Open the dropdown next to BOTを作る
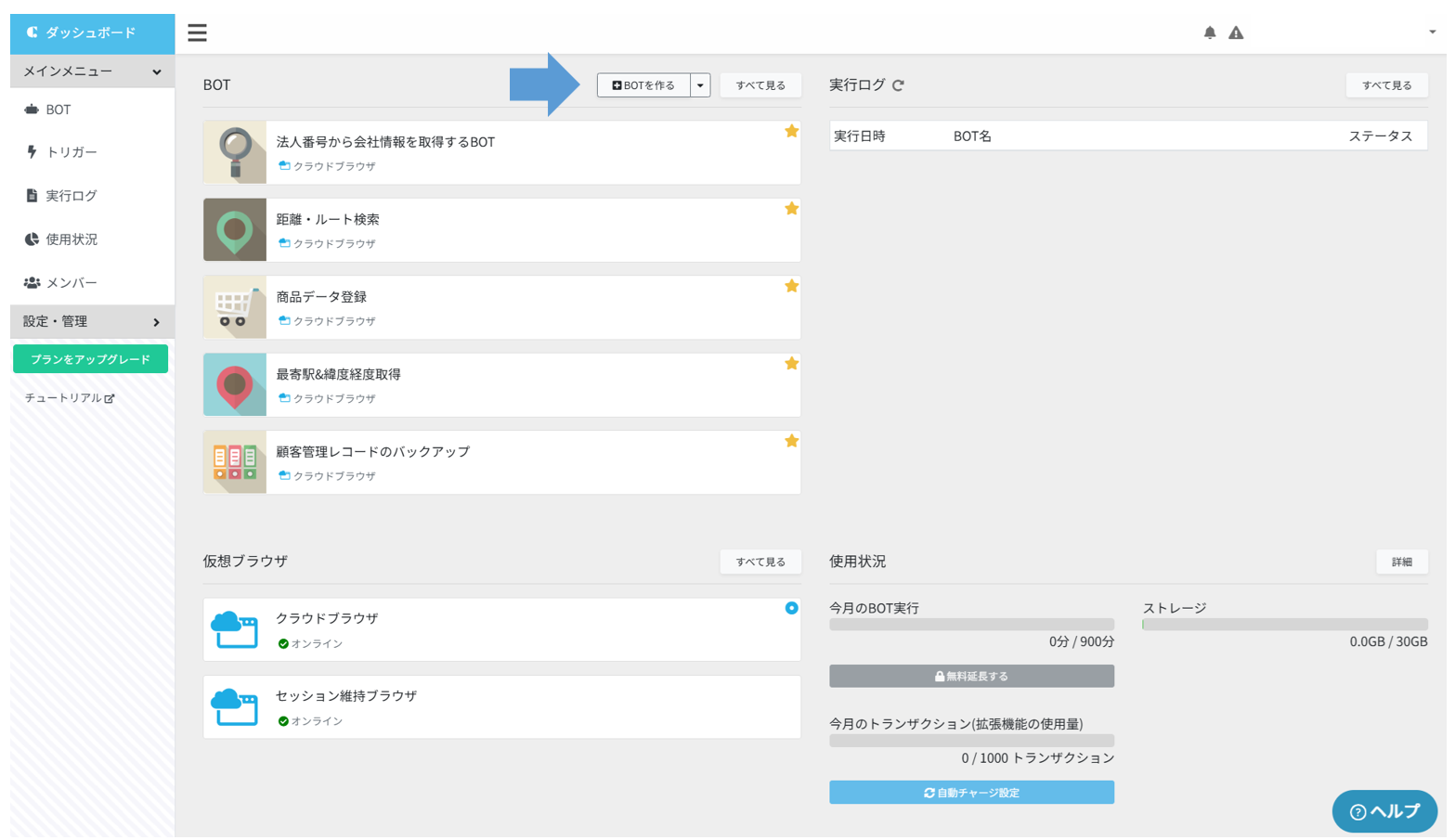This screenshot has width=1455, height=840. (x=702, y=84)
